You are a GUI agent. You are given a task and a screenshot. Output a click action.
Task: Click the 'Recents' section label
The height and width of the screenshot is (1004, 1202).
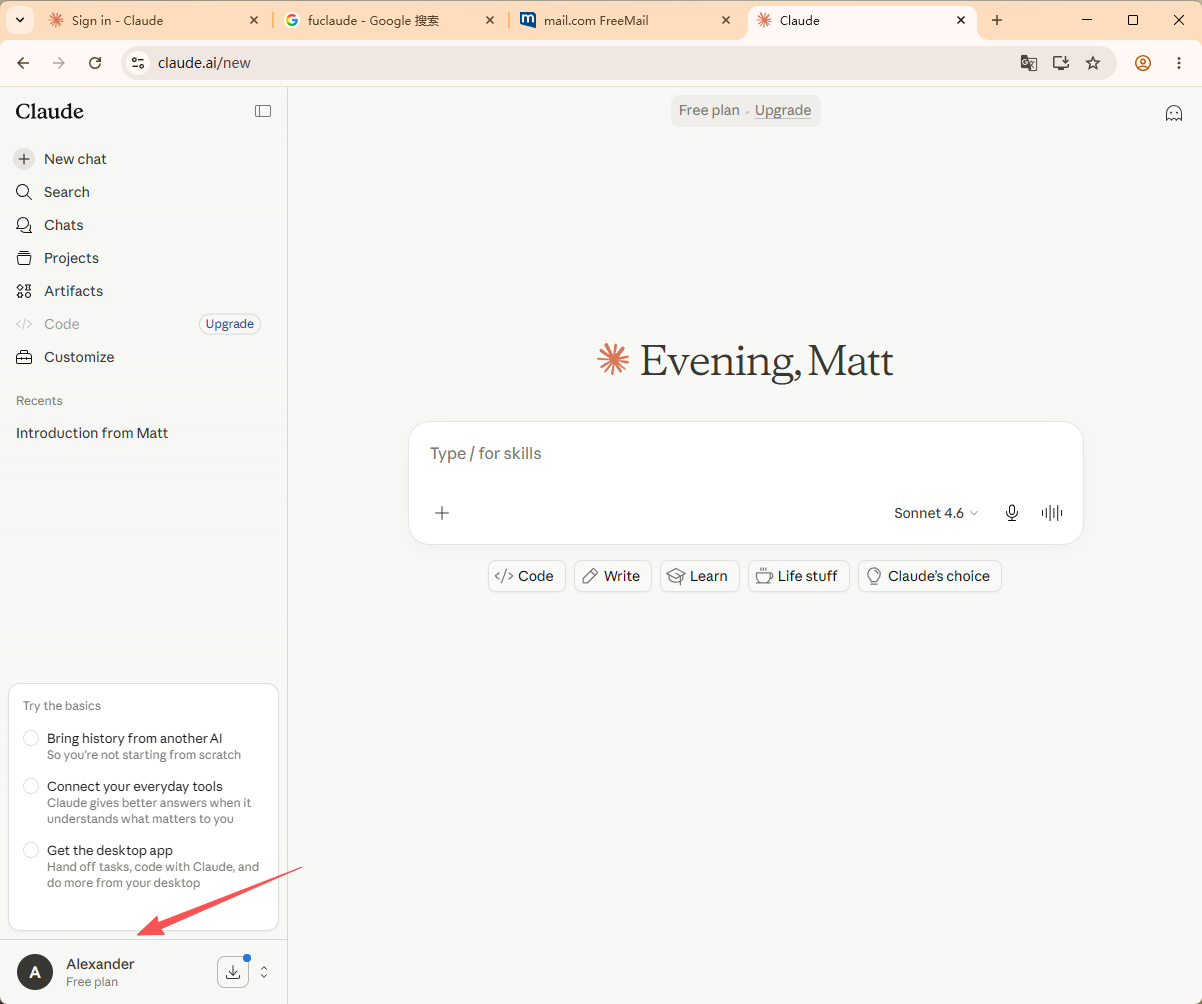[x=39, y=401]
